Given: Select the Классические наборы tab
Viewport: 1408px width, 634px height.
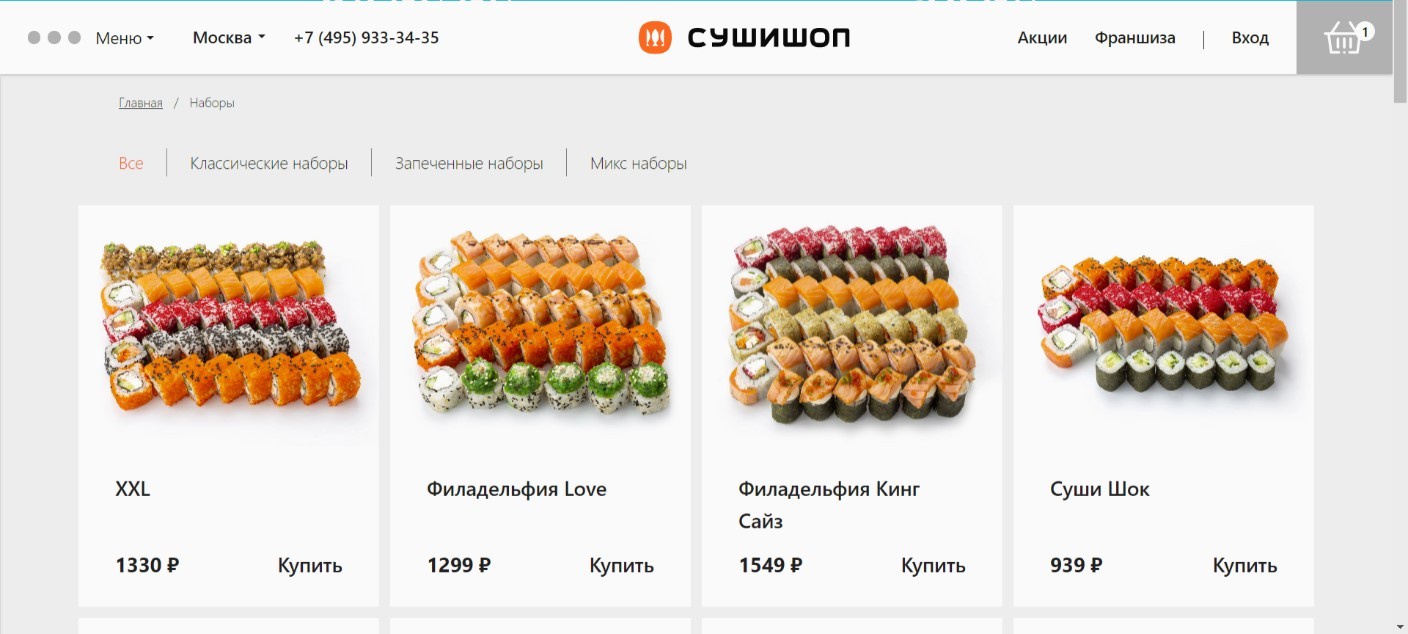Looking at the screenshot, I should click(269, 163).
